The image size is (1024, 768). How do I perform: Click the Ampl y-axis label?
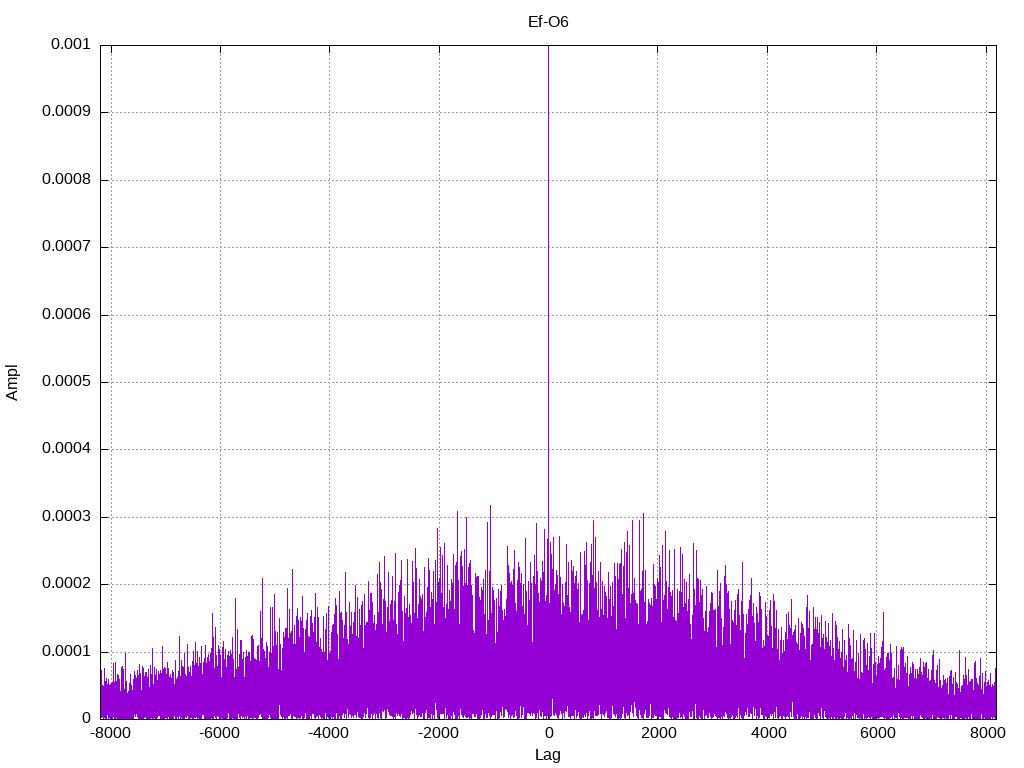tap(12, 383)
